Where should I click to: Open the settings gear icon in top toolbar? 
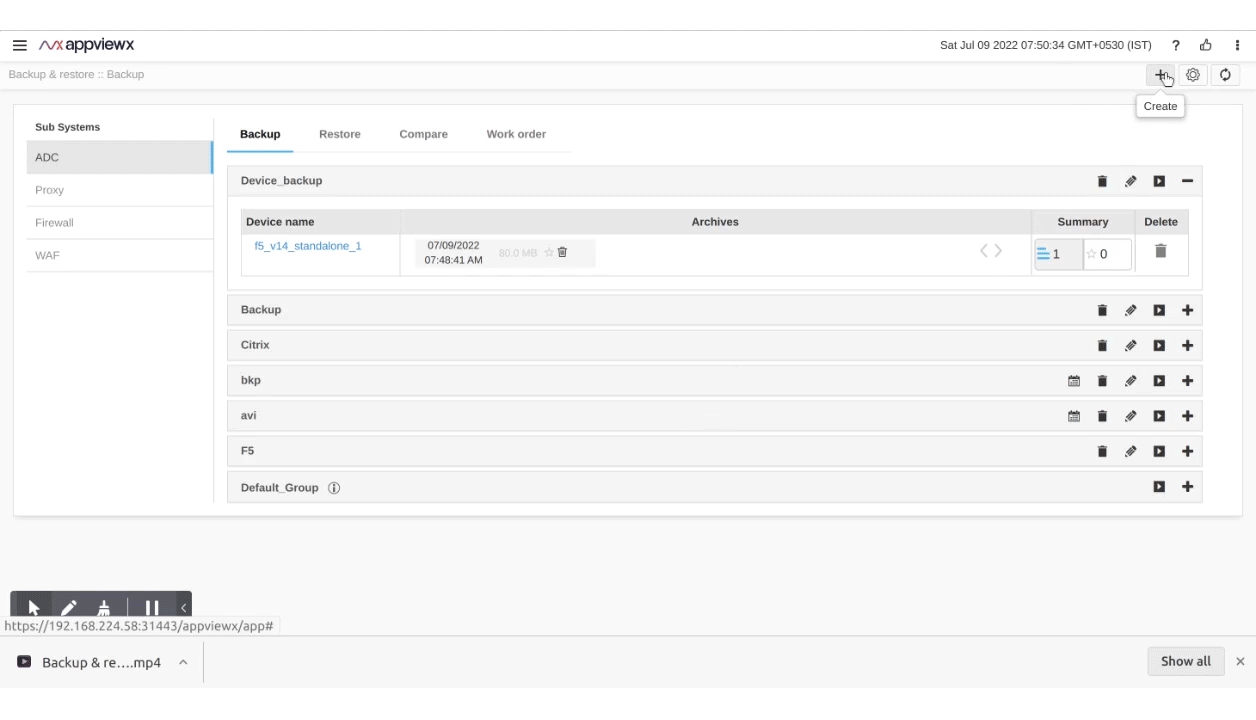[1192, 75]
